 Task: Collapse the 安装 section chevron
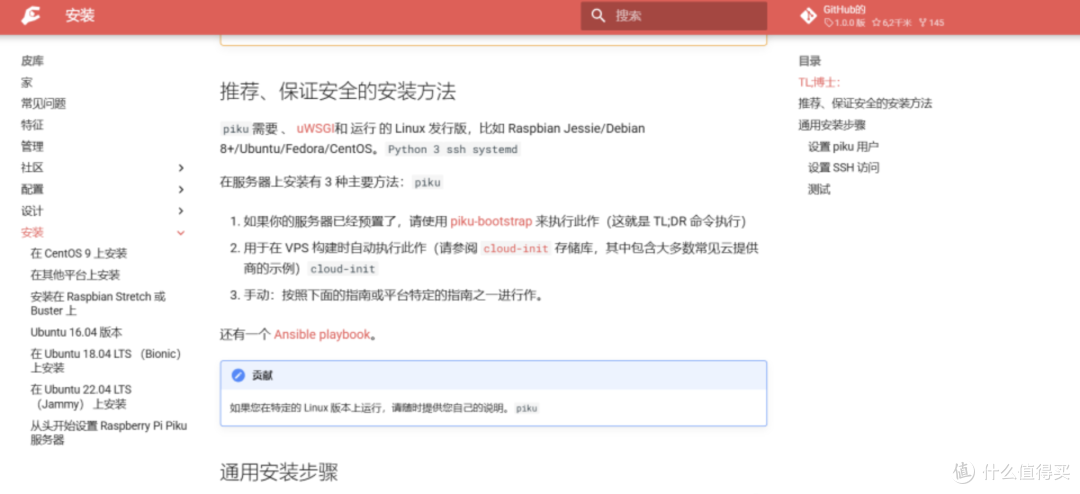(180, 233)
